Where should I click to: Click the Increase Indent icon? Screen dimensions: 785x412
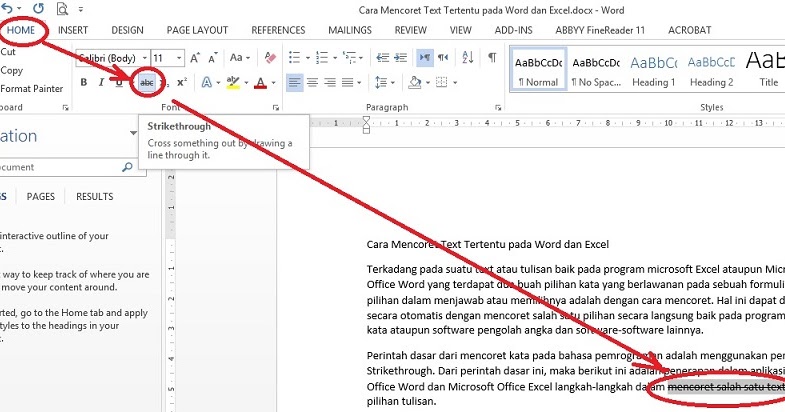[401, 58]
